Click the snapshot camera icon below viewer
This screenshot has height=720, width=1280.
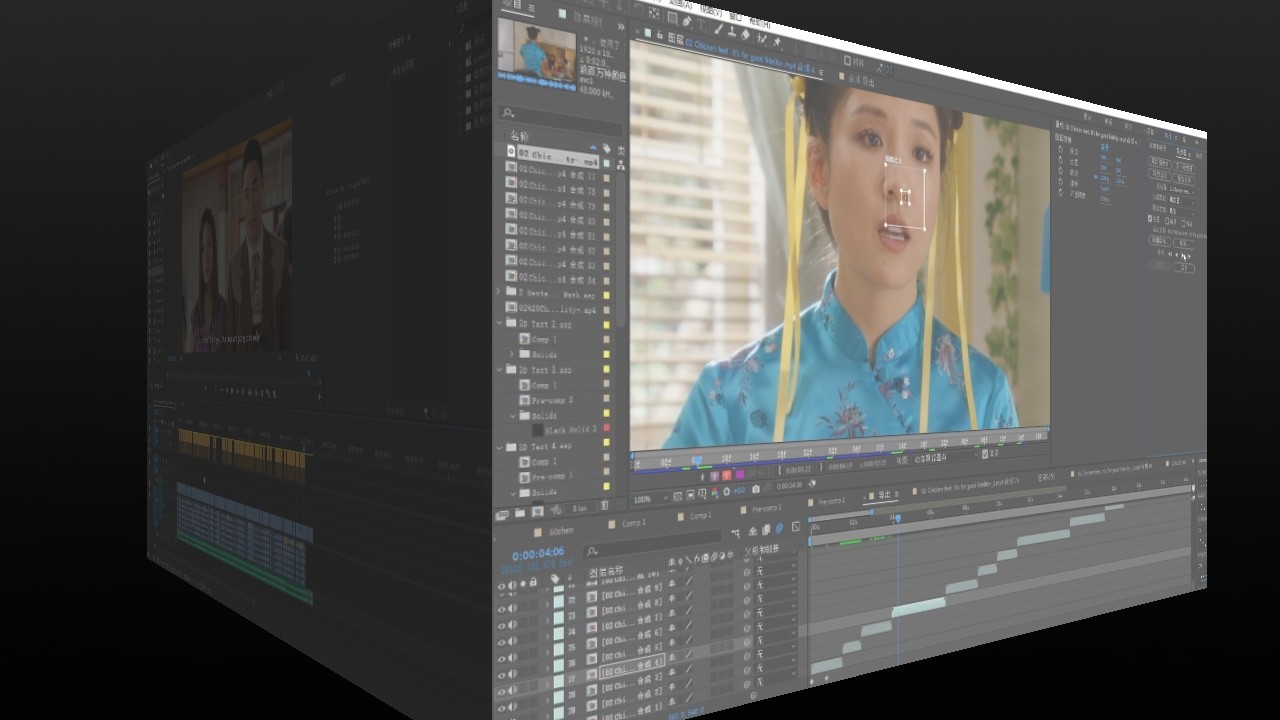[755, 489]
